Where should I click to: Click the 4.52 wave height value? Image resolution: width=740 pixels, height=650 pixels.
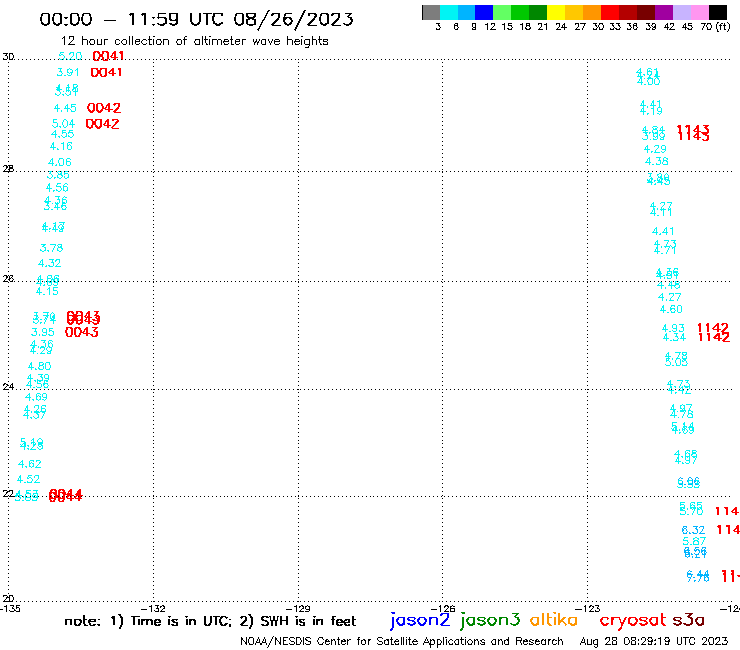pyautogui.click(x=28, y=479)
